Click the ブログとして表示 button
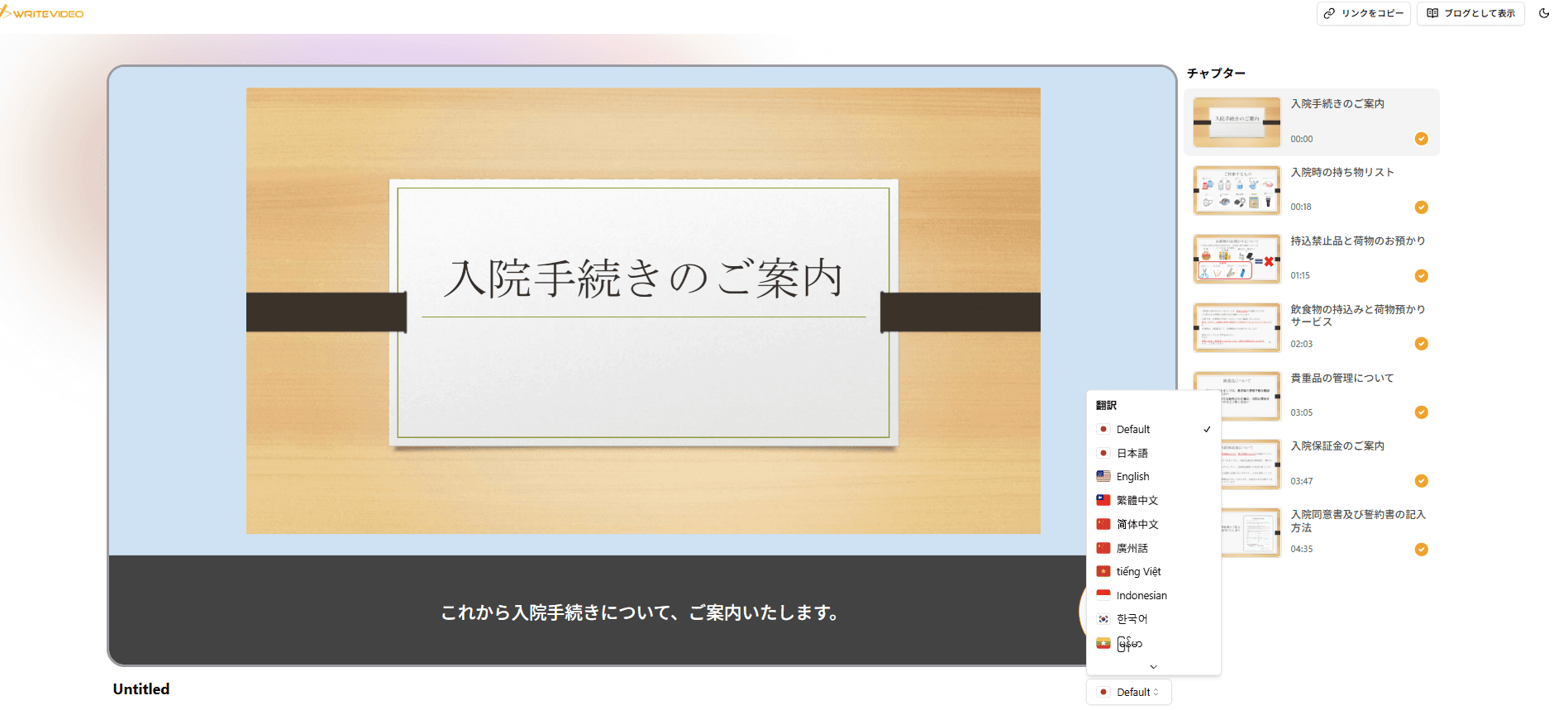 [1470, 13]
